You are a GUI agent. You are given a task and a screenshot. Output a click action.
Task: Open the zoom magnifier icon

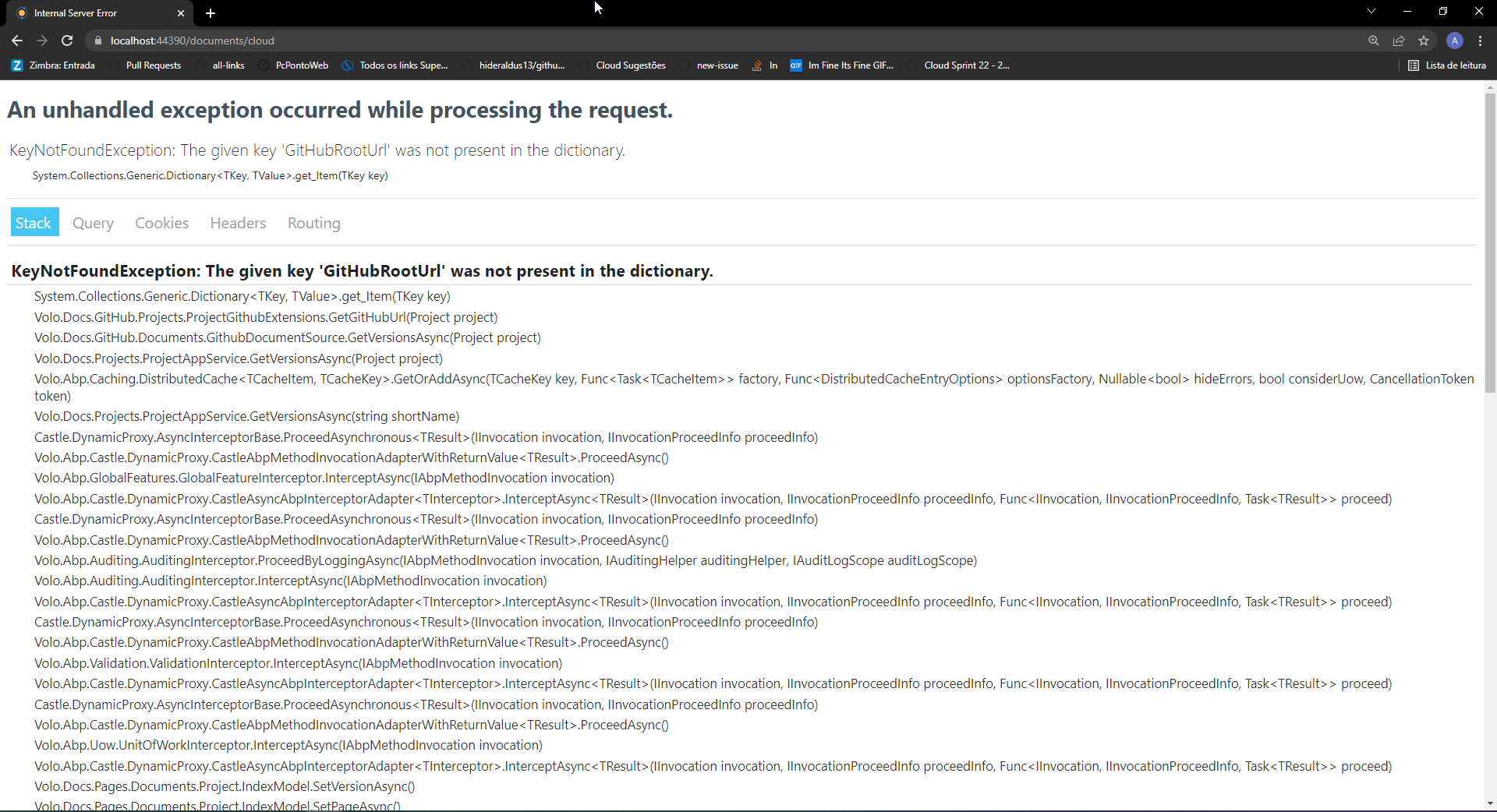point(1374,41)
